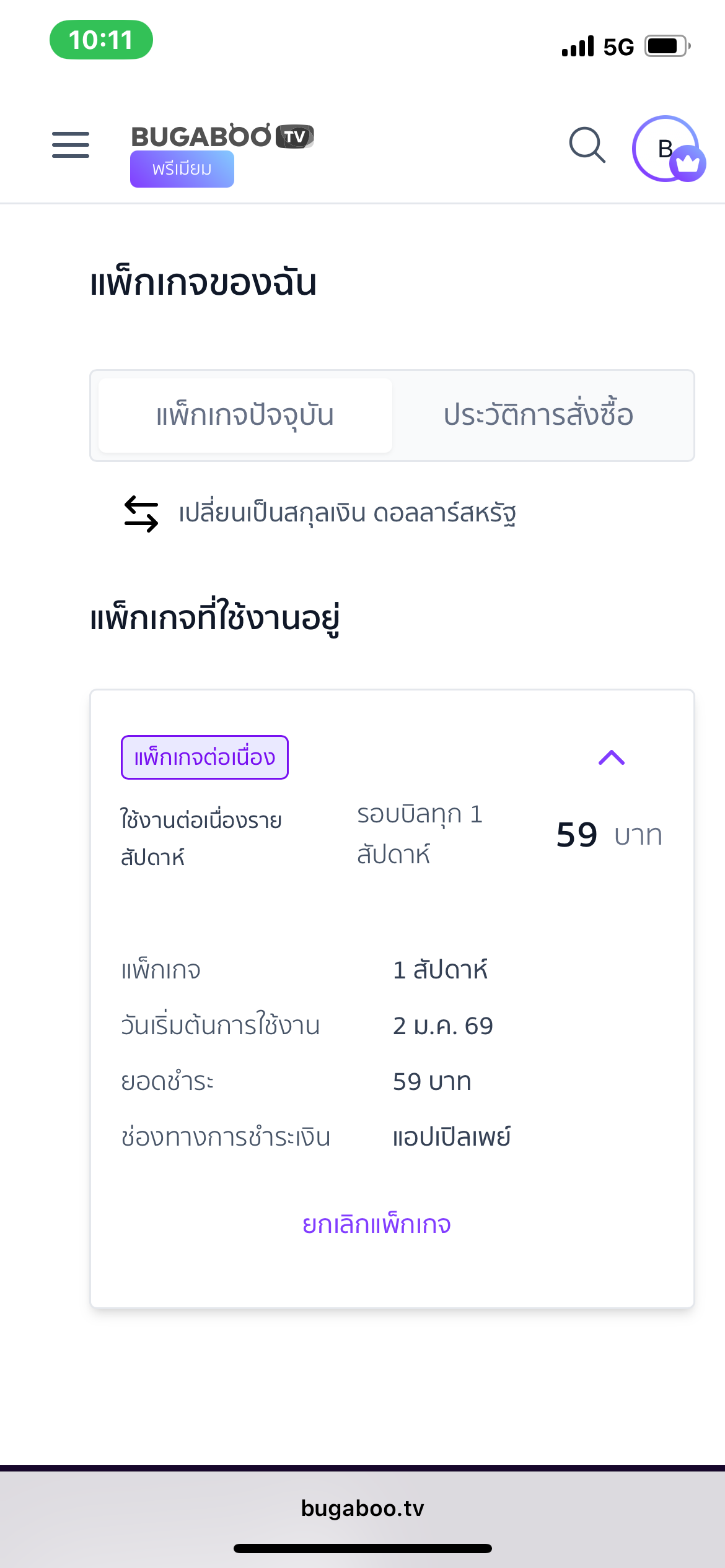
Task: Tap the battery indicator in status bar
Action: tap(667, 46)
